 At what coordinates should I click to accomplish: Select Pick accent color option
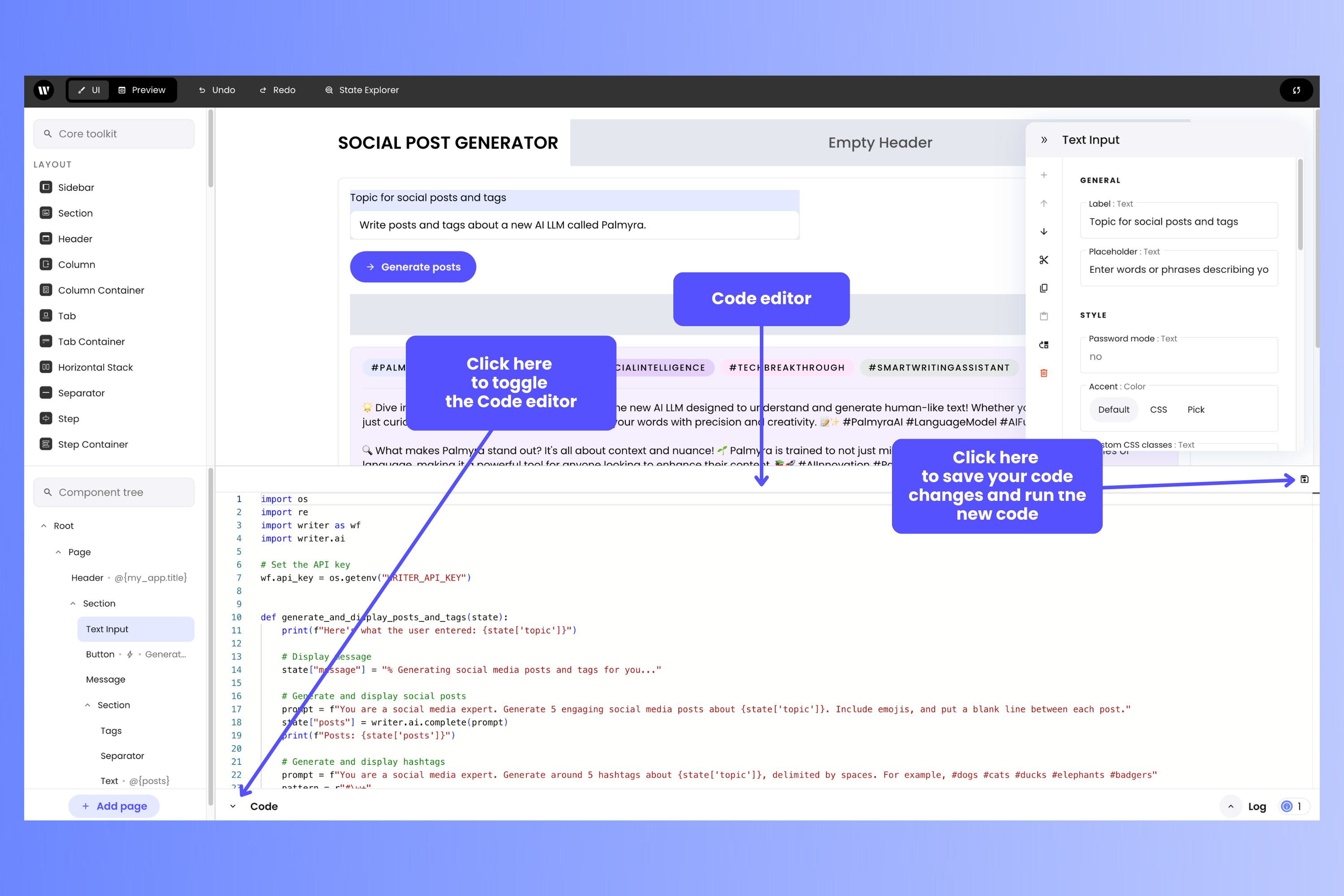pyautogui.click(x=1195, y=410)
